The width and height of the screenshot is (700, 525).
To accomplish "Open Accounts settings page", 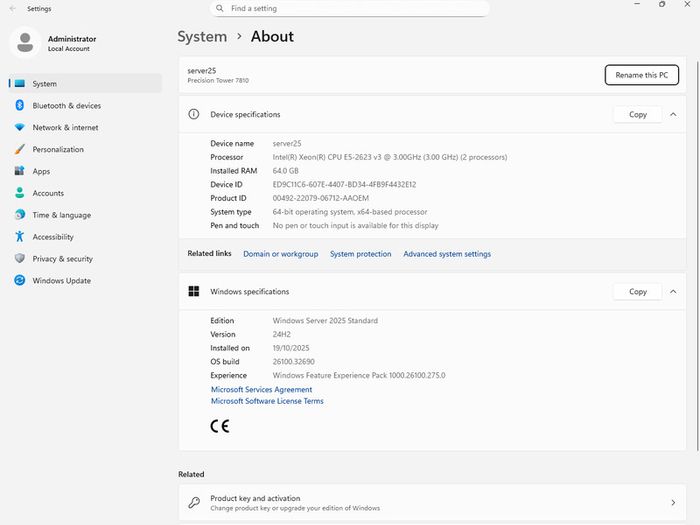I will pyautogui.click(x=85, y=193).
